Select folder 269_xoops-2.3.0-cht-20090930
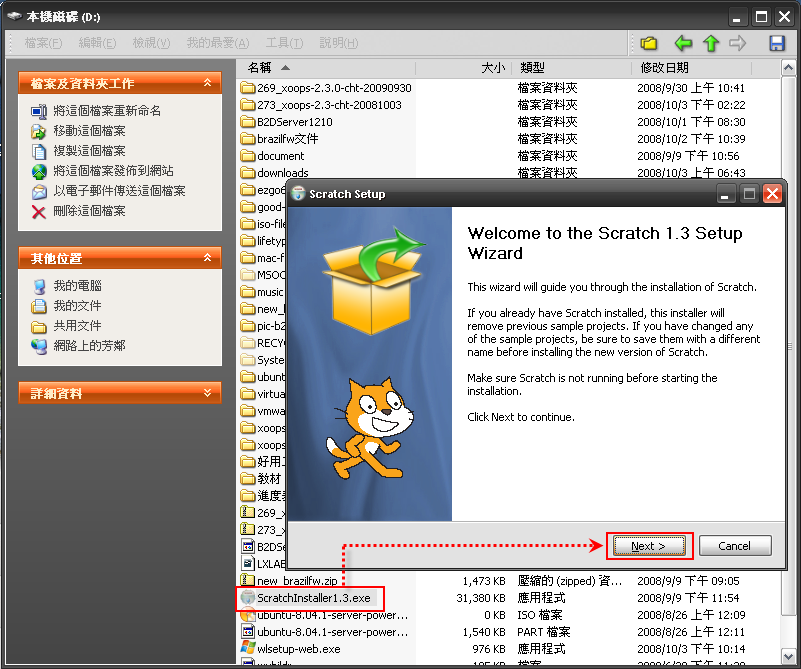The width and height of the screenshot is (801, 669). pyautogui.click(x=334, y=88)
